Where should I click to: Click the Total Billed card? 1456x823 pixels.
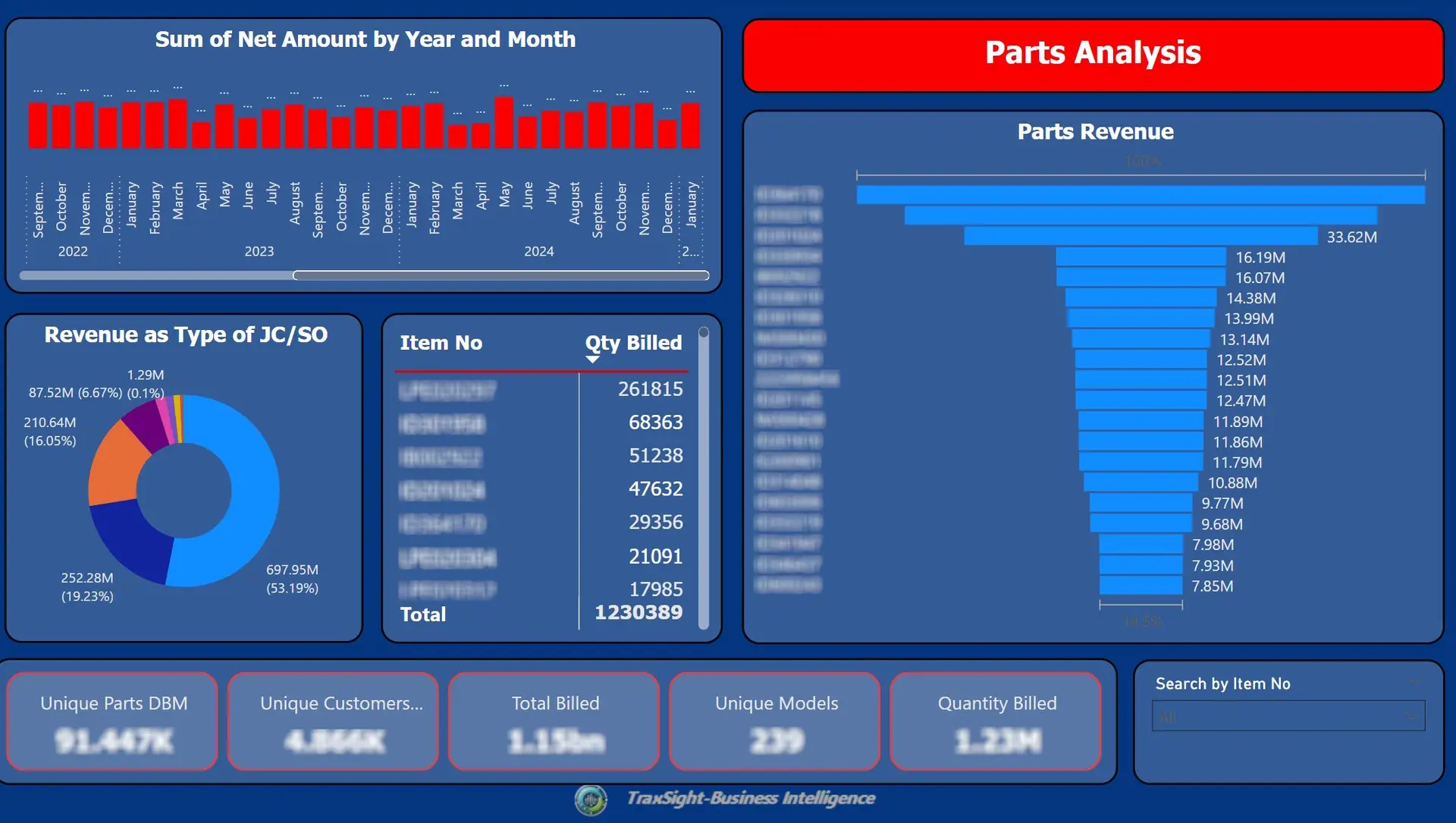click(554, 721)
